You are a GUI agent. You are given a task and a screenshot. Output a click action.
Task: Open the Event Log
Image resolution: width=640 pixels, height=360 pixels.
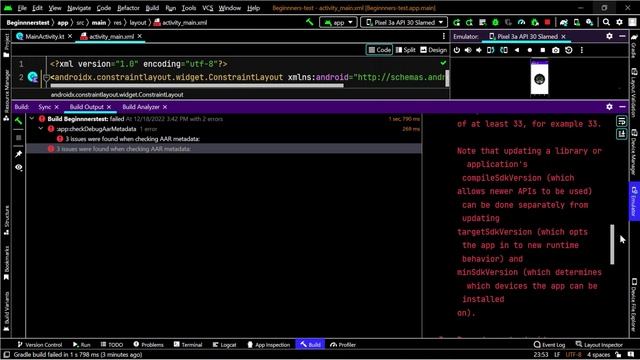(549, 344)
